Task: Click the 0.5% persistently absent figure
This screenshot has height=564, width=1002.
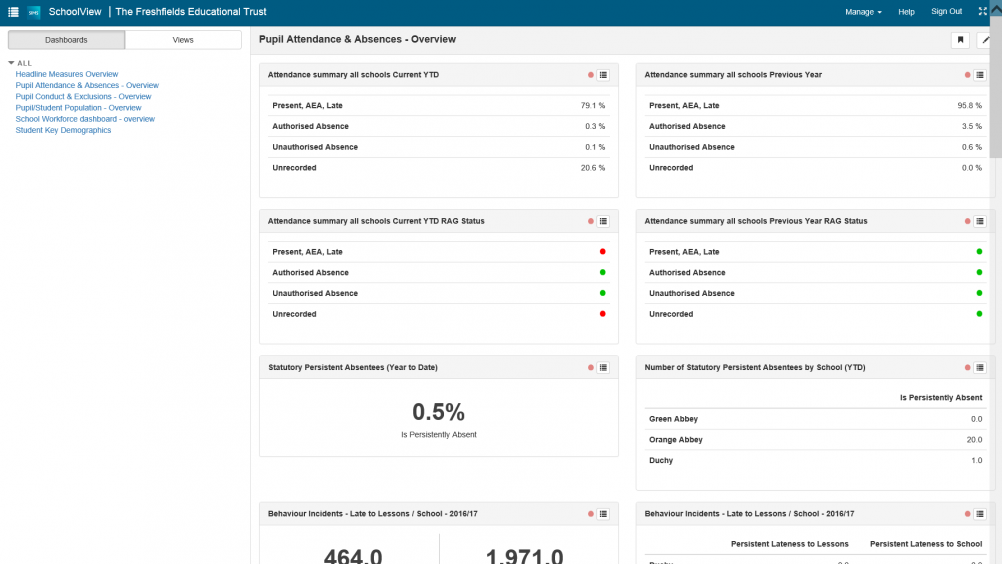Action: point(438,412)
